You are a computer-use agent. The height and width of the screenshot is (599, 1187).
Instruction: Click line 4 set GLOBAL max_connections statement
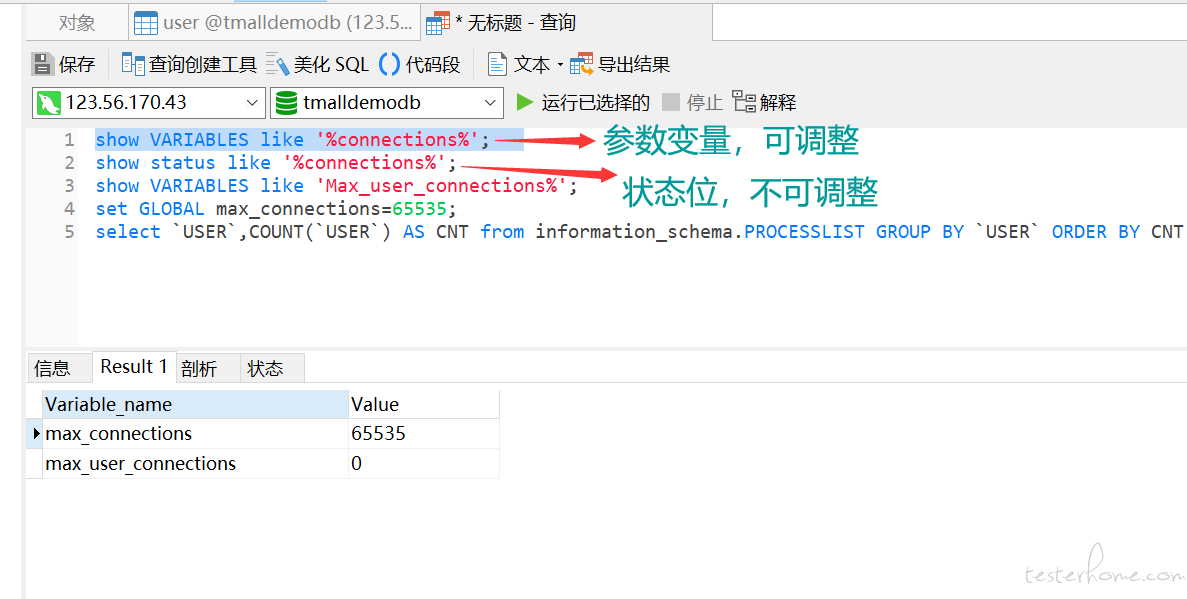[276, 209]
